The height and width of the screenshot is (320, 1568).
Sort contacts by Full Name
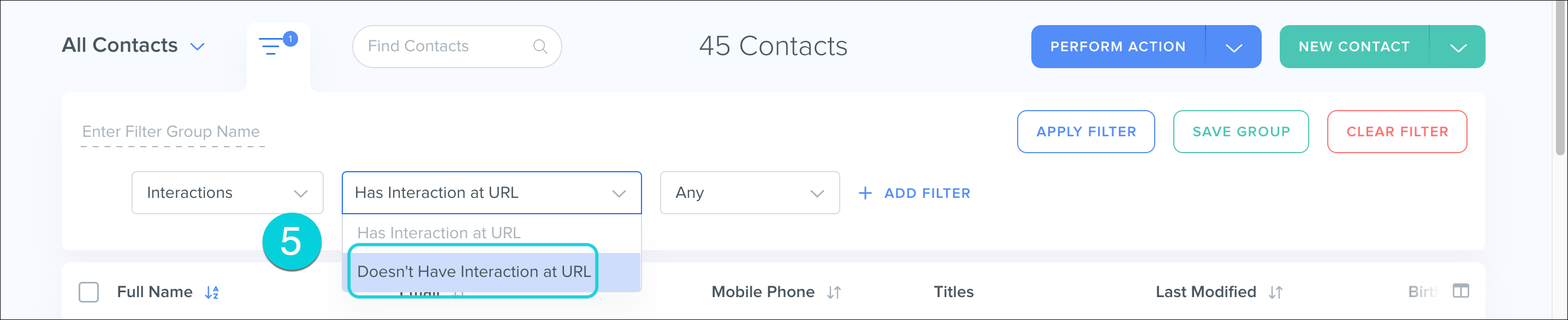tap(212, 293)
